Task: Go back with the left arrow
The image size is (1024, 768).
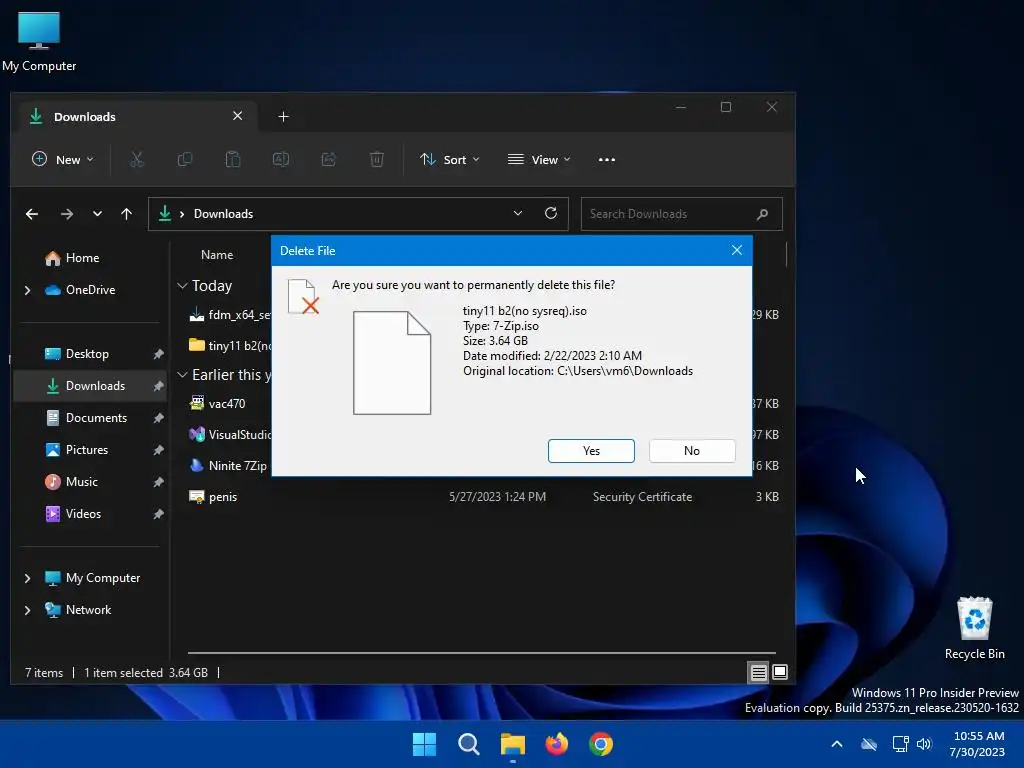Action: click(x=32, y=214)
